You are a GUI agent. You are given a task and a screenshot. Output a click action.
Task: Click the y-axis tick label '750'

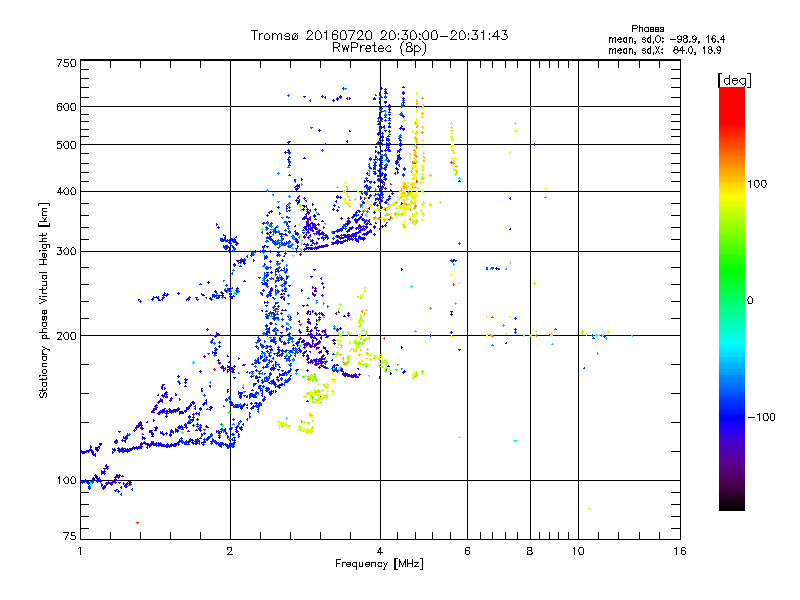click(66, 63)
